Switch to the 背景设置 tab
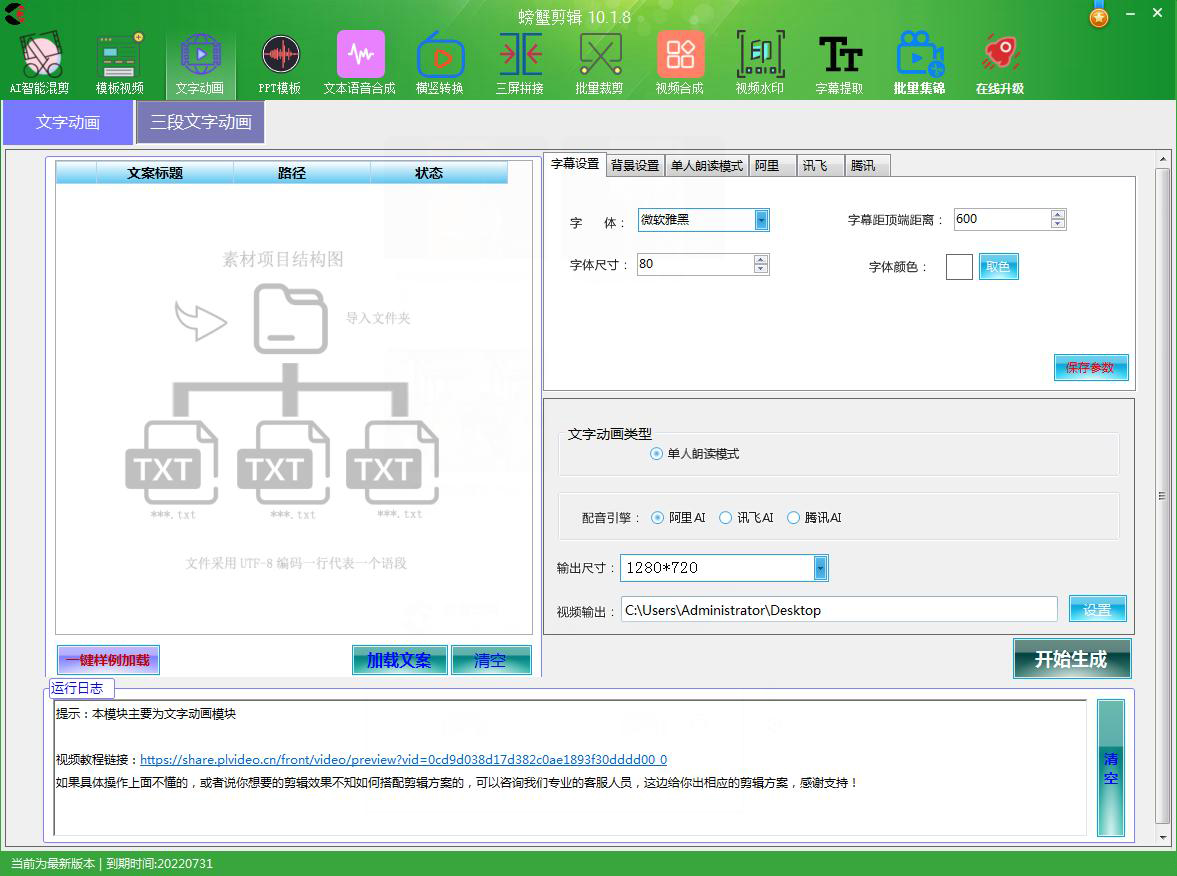1177x876 pixels. pyautogui.click(x=634, y=165)
